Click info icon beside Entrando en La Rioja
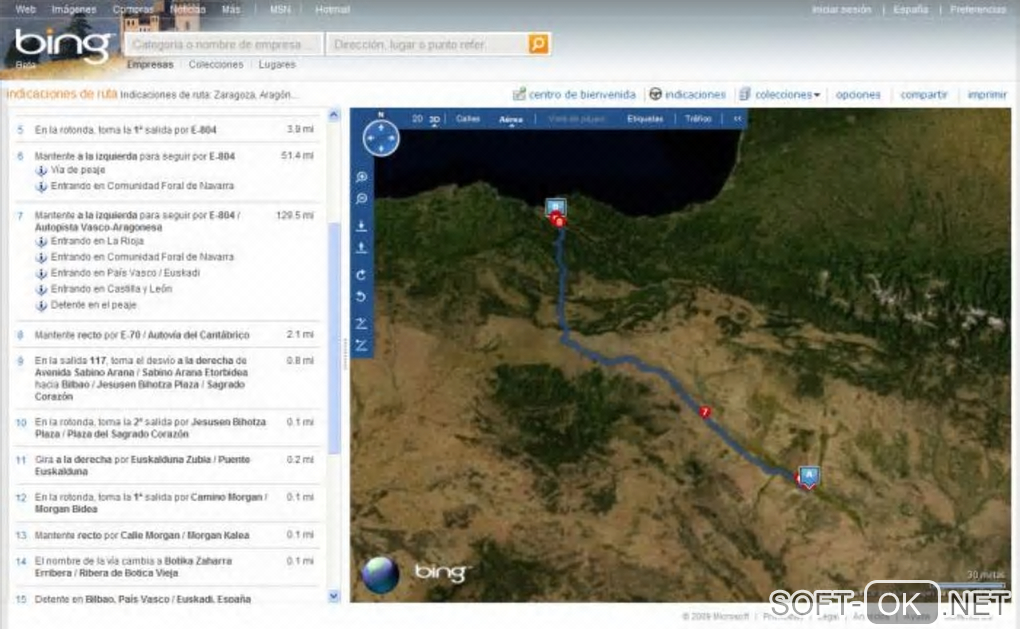1020x629 pixels. 41,241
